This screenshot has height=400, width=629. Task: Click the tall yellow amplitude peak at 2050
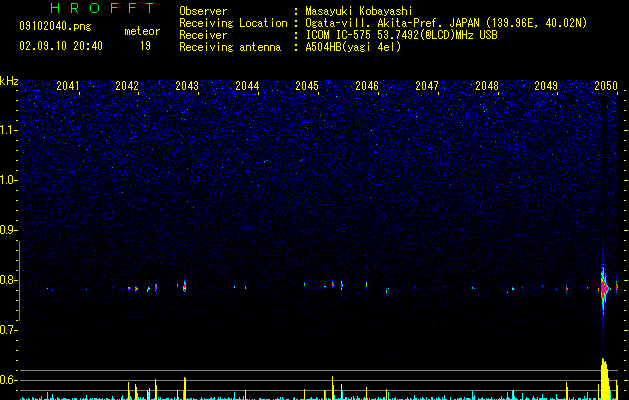605,379
